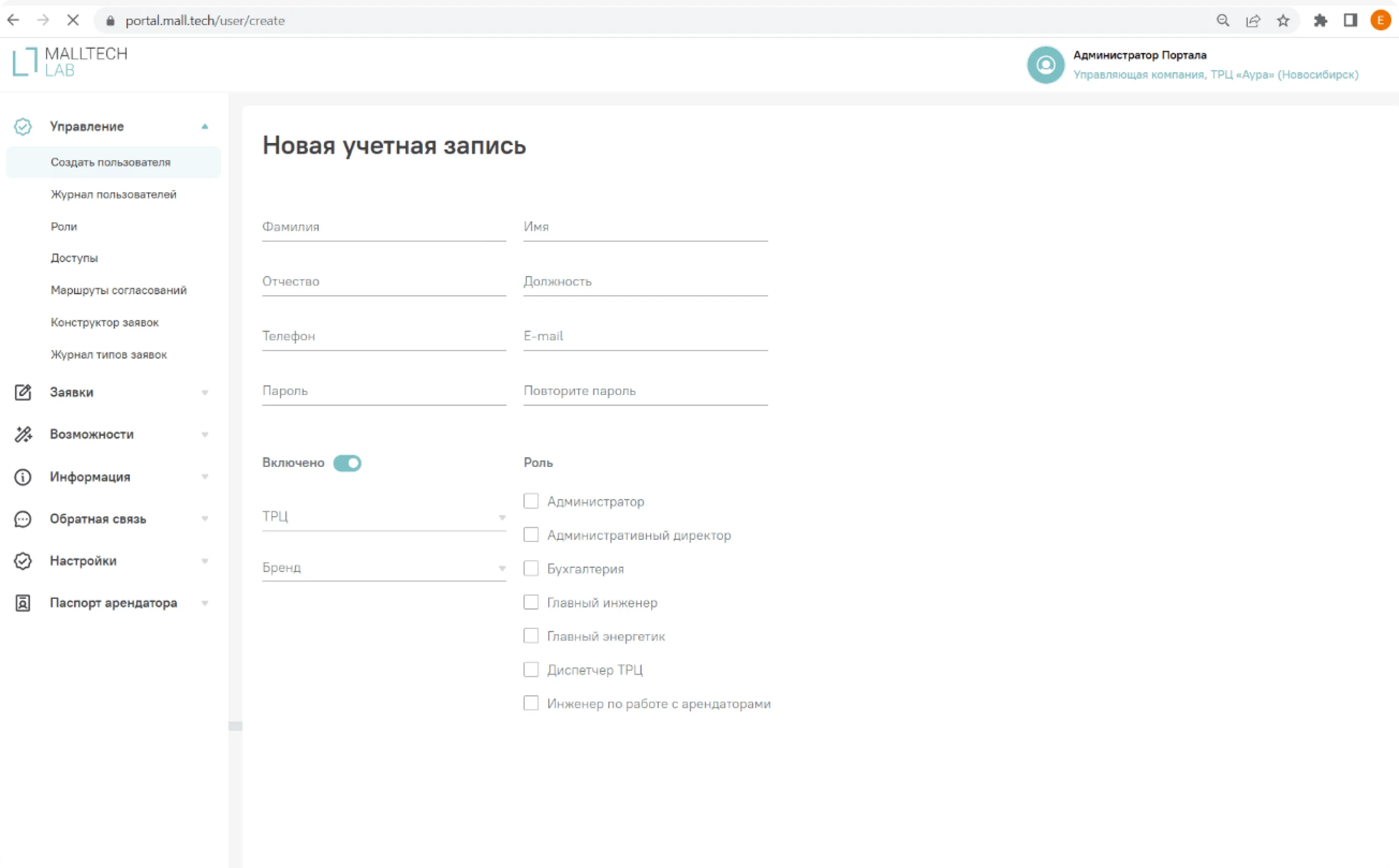Toggle the Включено switch off
This screenshot has height=868, width=1399.
(347, 463)
